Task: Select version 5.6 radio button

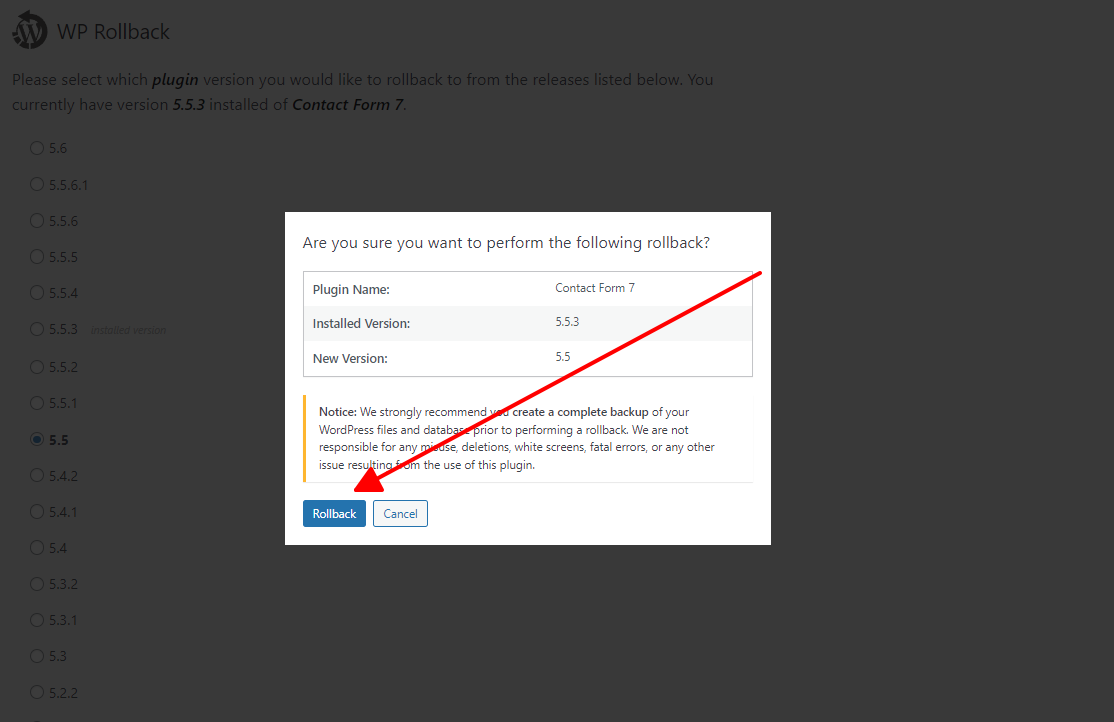Action: (x=37, y=148)
